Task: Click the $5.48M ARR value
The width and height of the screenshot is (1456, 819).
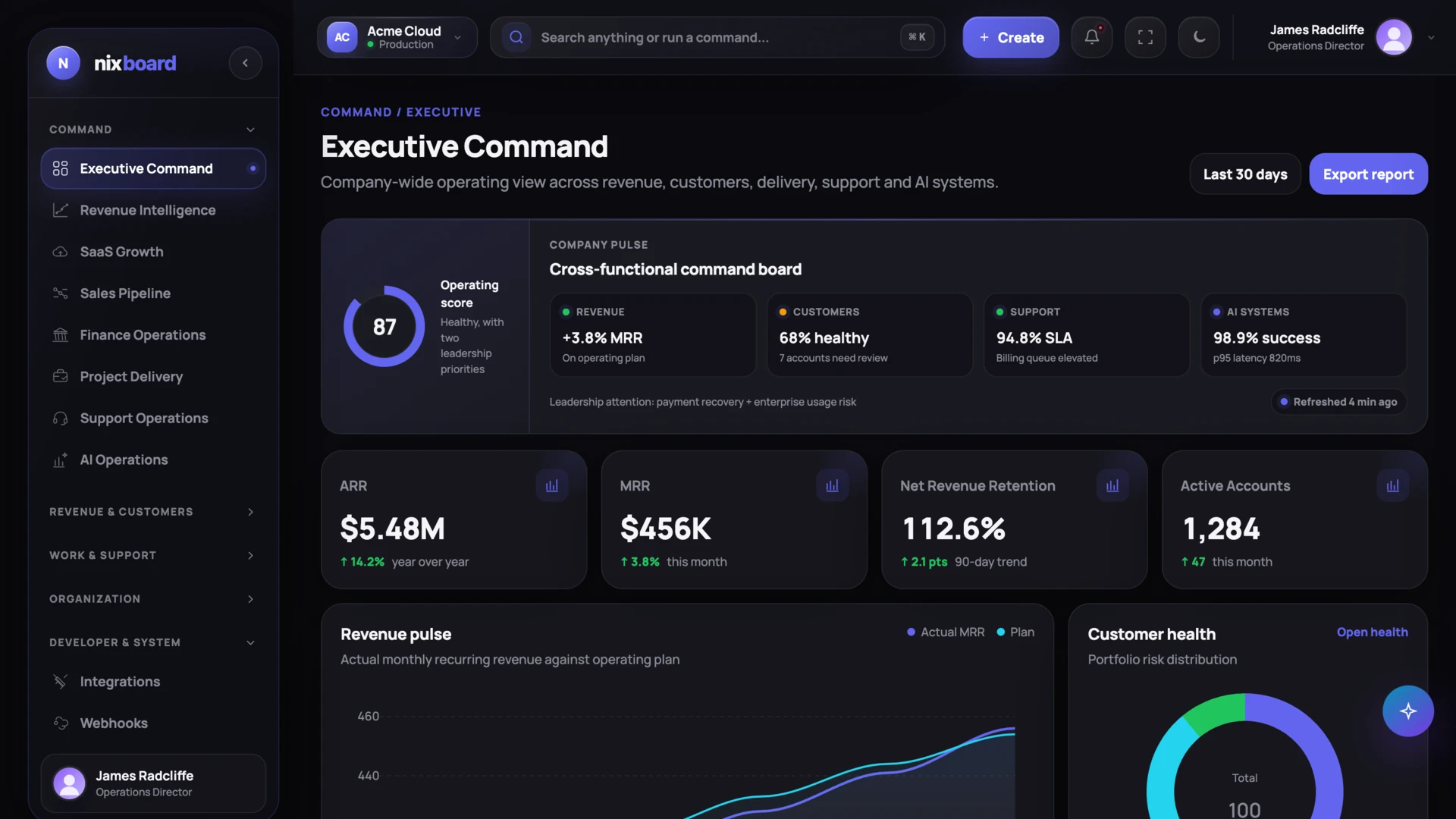Action: (x=393, y=529)
